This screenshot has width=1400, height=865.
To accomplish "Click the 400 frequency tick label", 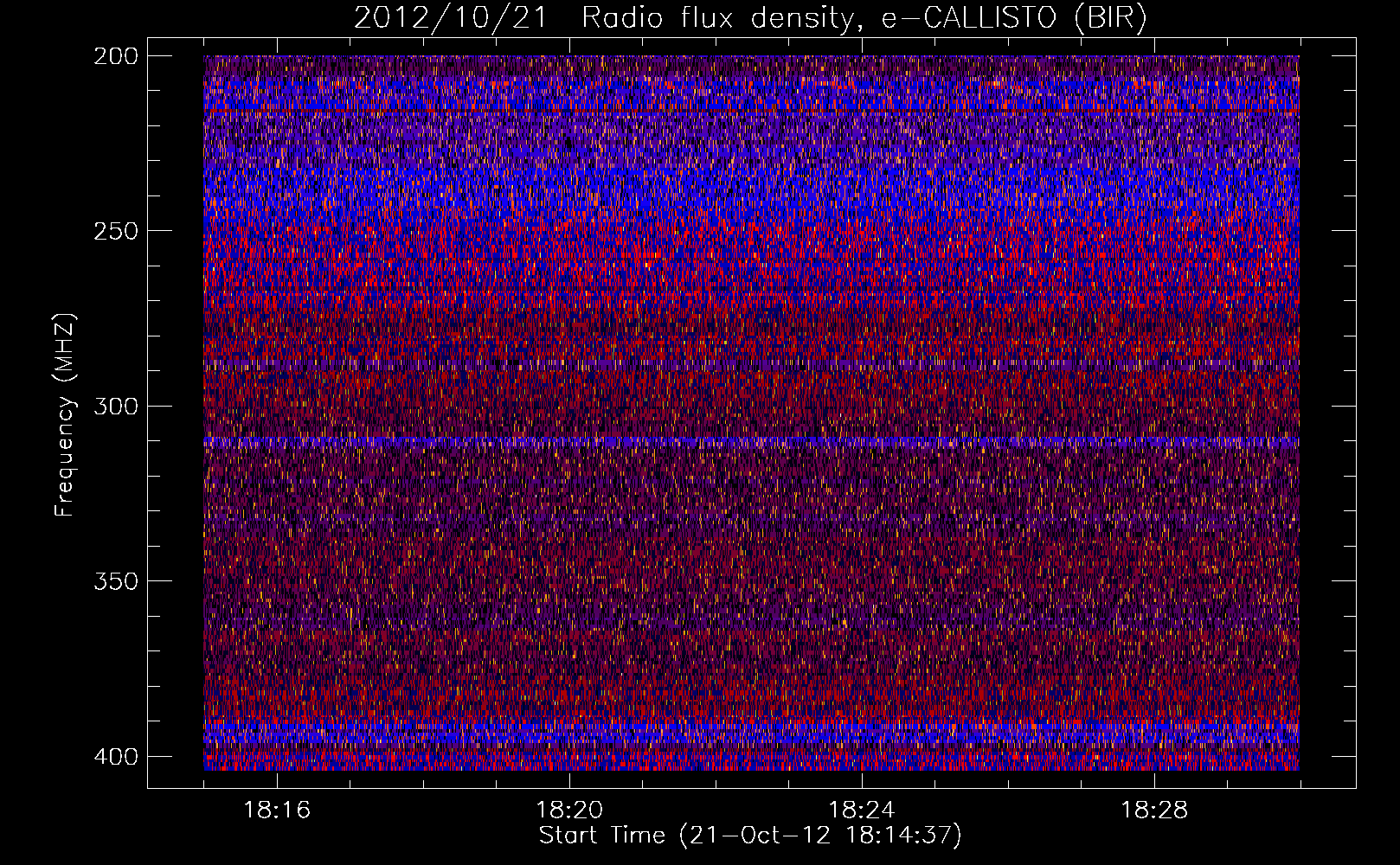I will [115, 756].
